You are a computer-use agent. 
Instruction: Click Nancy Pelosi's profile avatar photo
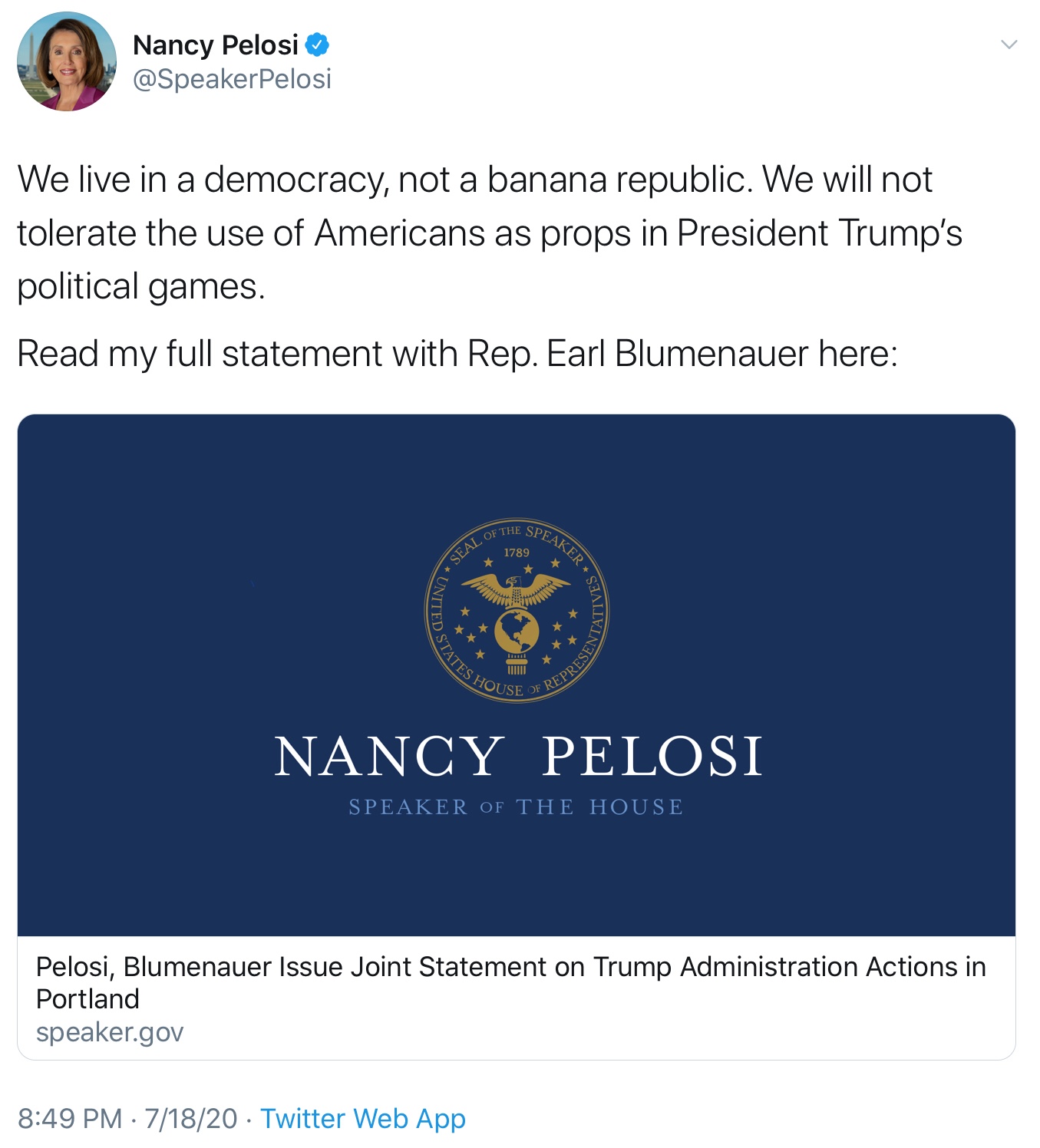67,61
